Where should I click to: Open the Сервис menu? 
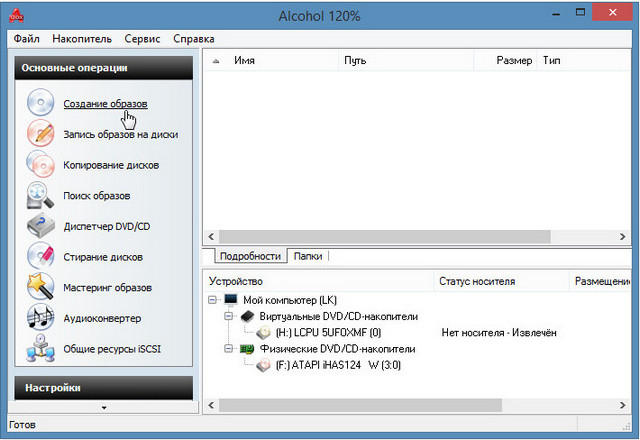[142, 39]
